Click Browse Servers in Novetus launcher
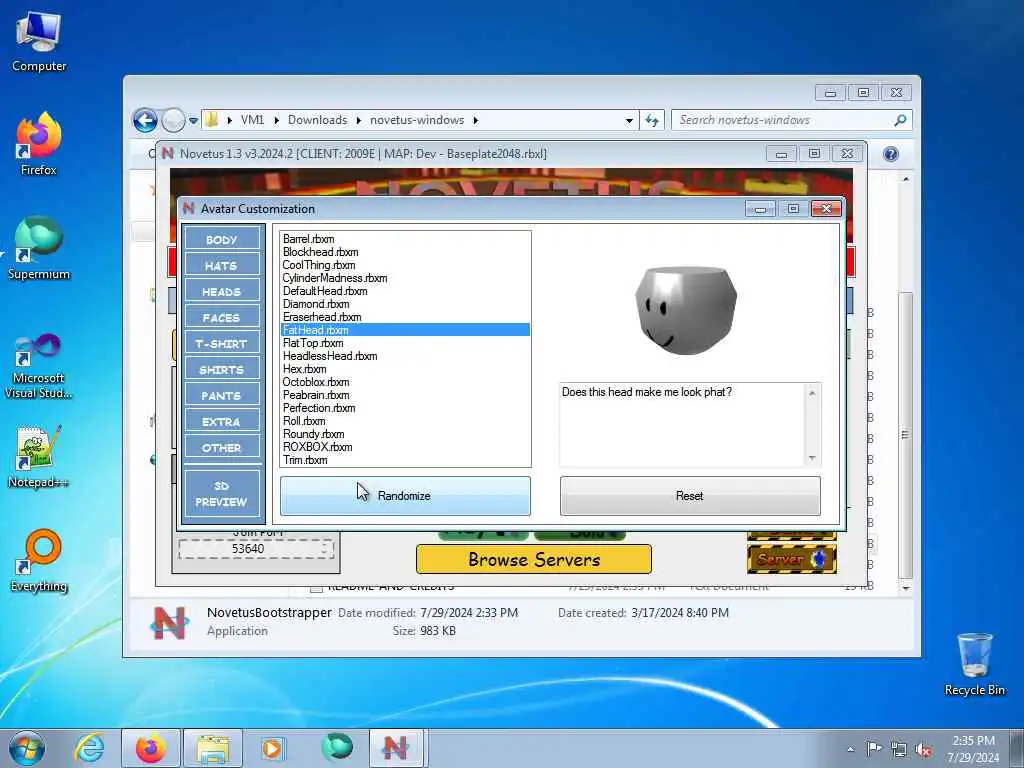This screenshot has height=768, width=1024. (x=534, y=560)
